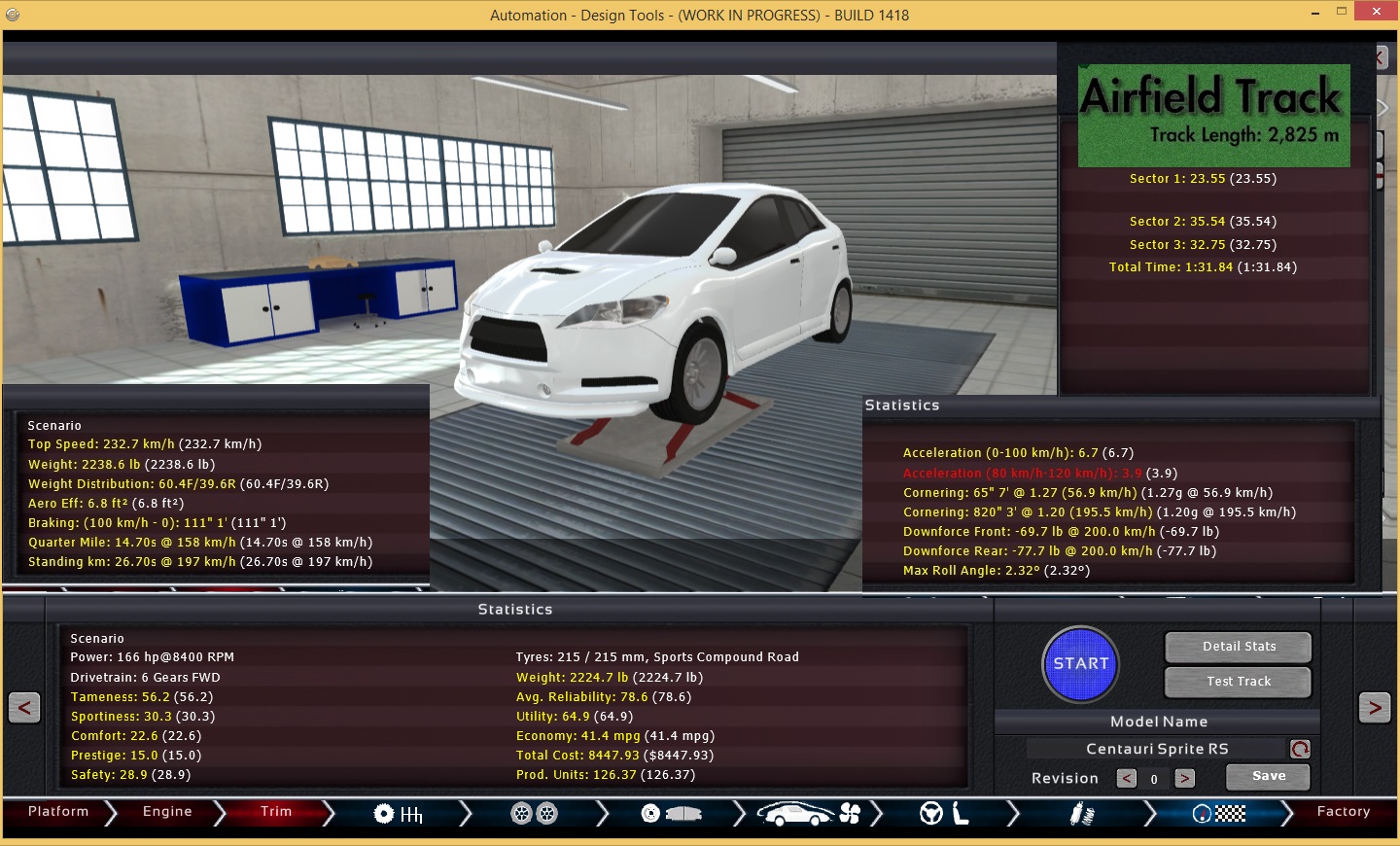Select the Sportiness 30.3 stat
Screen dimensions: 1400x846
coord(143,717)
